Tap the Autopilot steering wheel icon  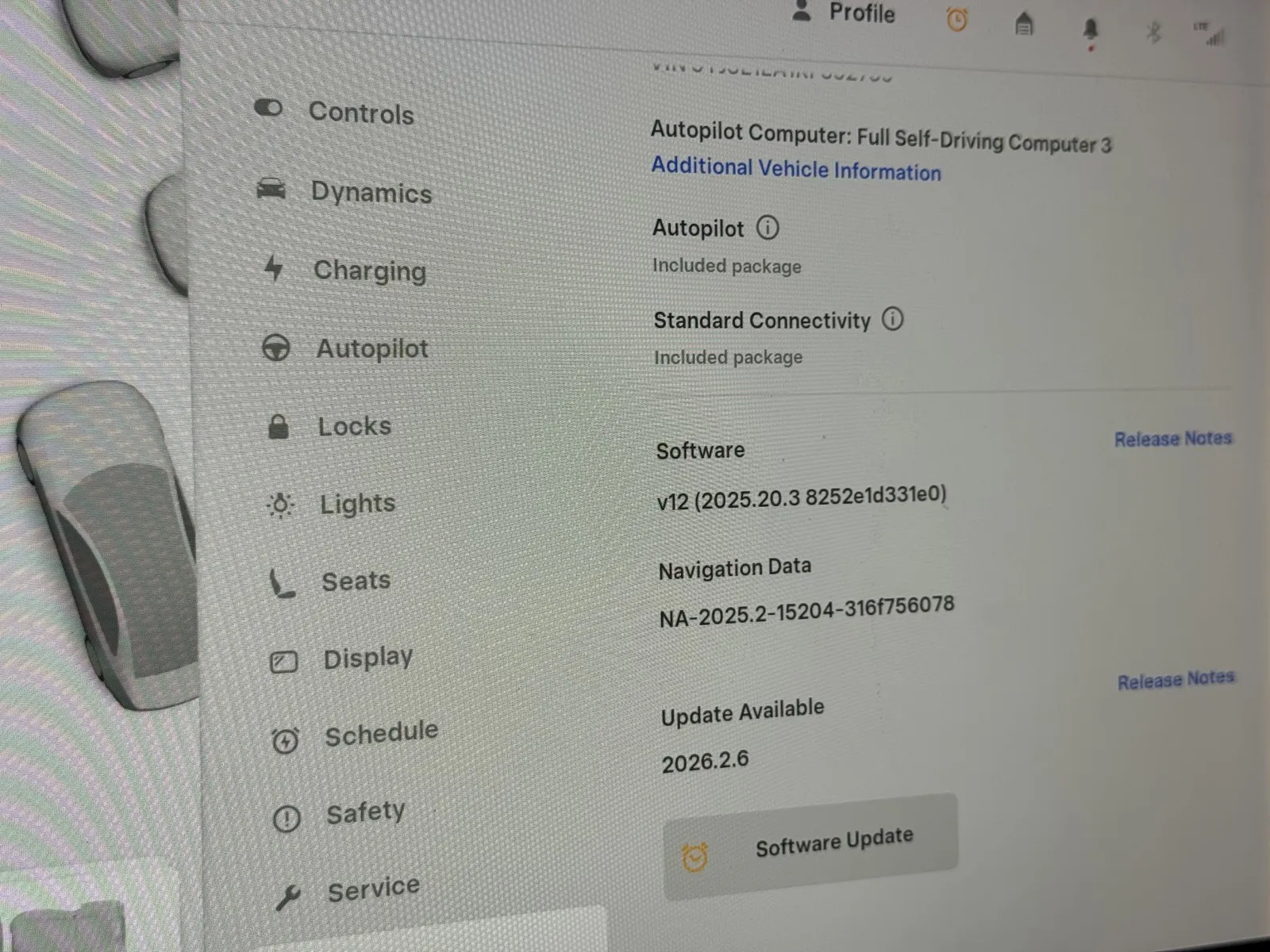[276, 348]
